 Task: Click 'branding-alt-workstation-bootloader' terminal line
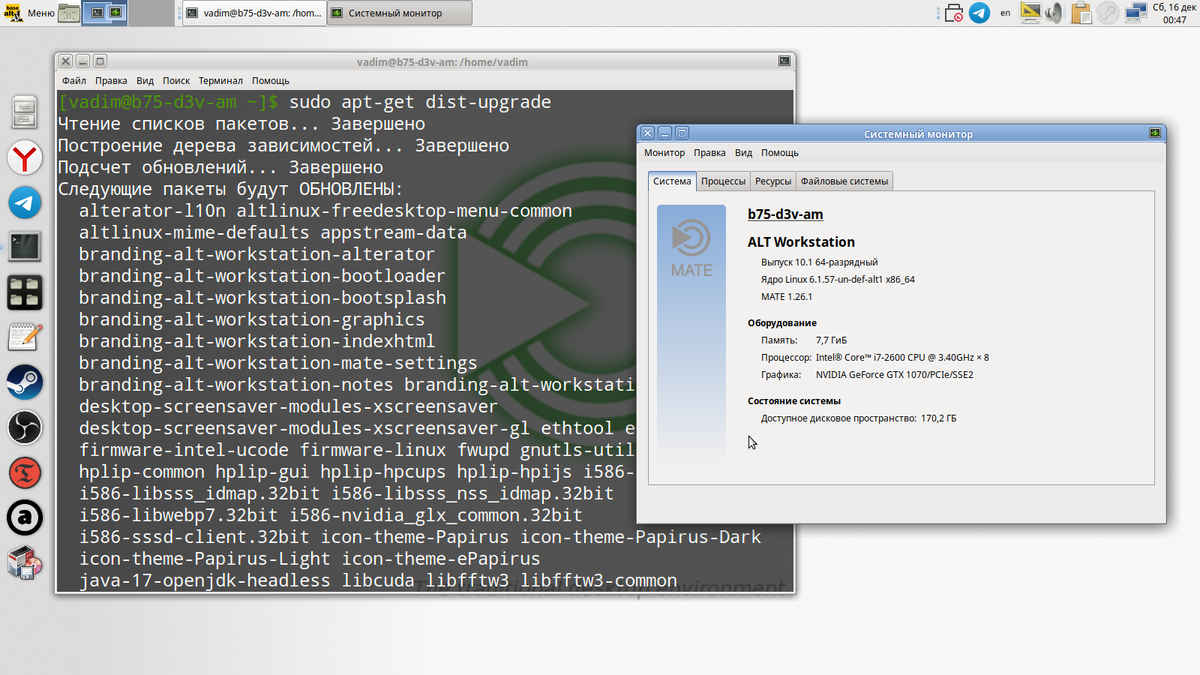[x=262, y=276]
